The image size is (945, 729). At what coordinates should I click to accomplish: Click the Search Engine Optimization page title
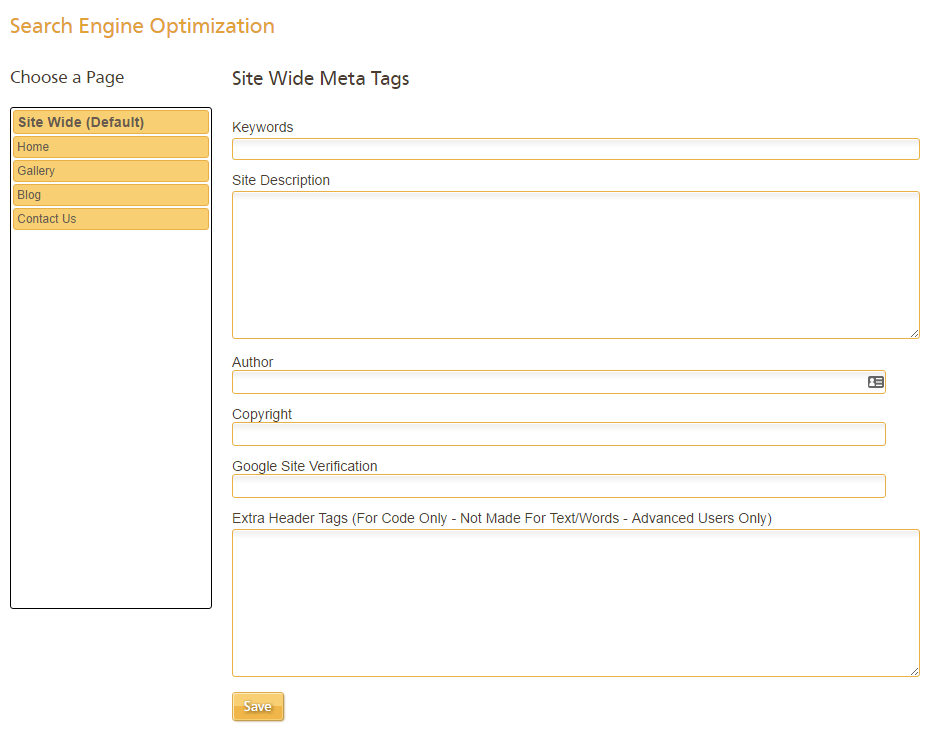142,26
